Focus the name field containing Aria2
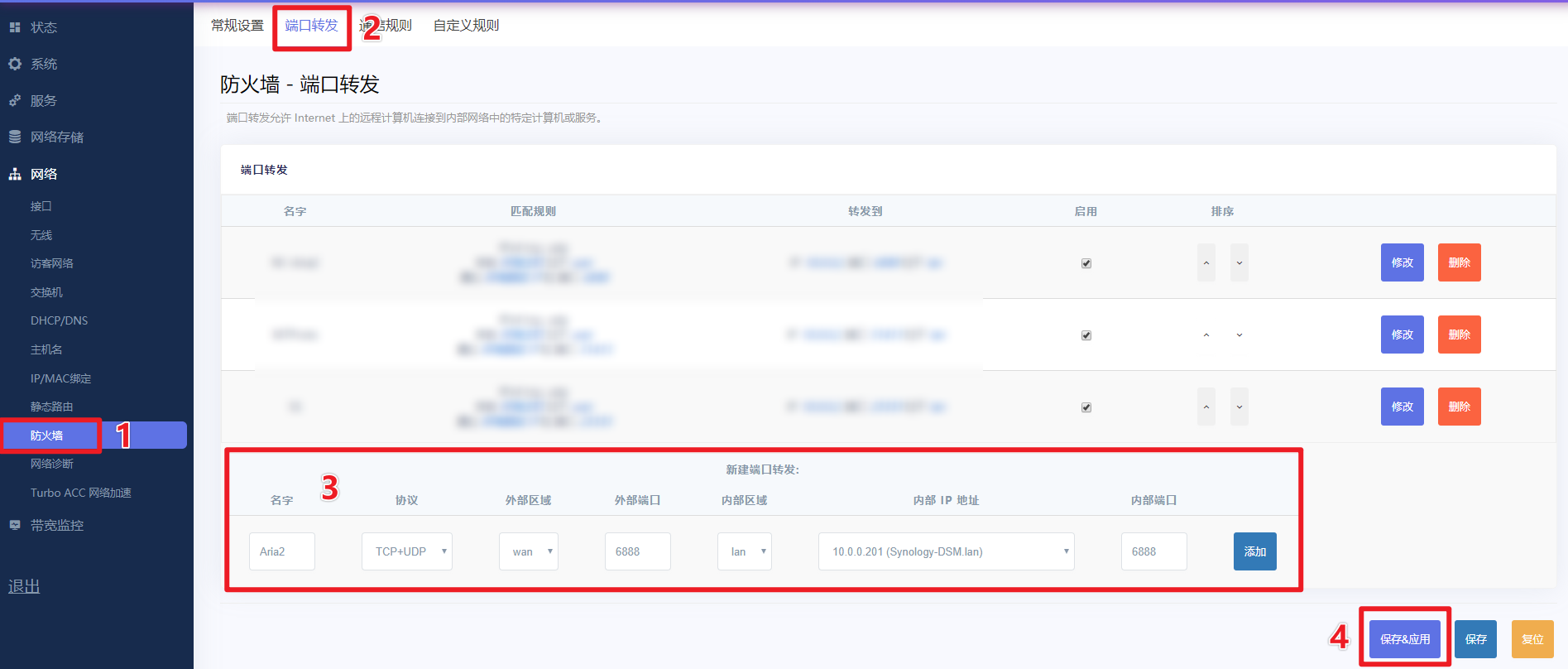The height and width of the screenshot is (669, 1568). (x=282, y=551)
